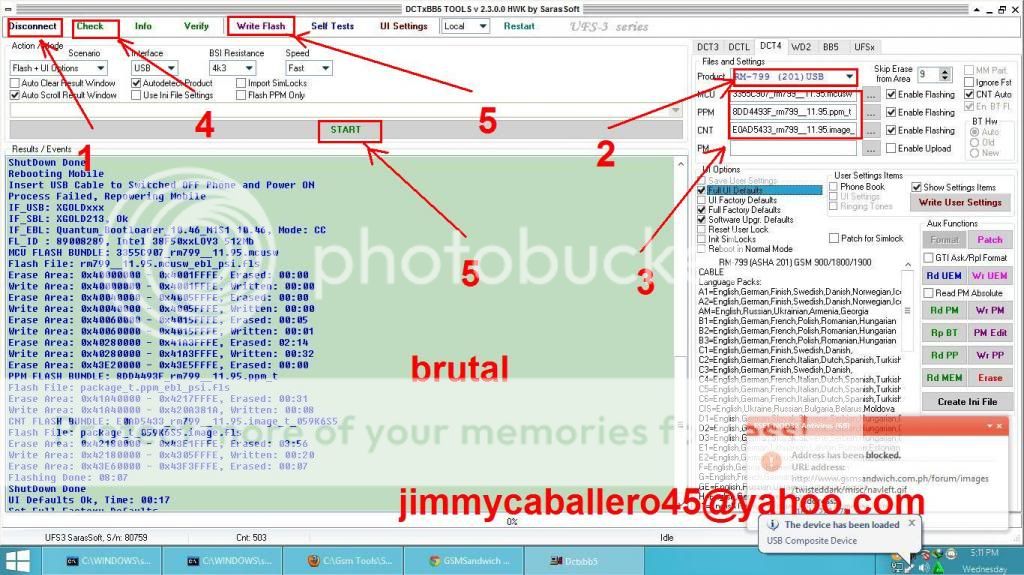Browse for the MCU file
1024x575 pixels.
[x=871, y=95]
